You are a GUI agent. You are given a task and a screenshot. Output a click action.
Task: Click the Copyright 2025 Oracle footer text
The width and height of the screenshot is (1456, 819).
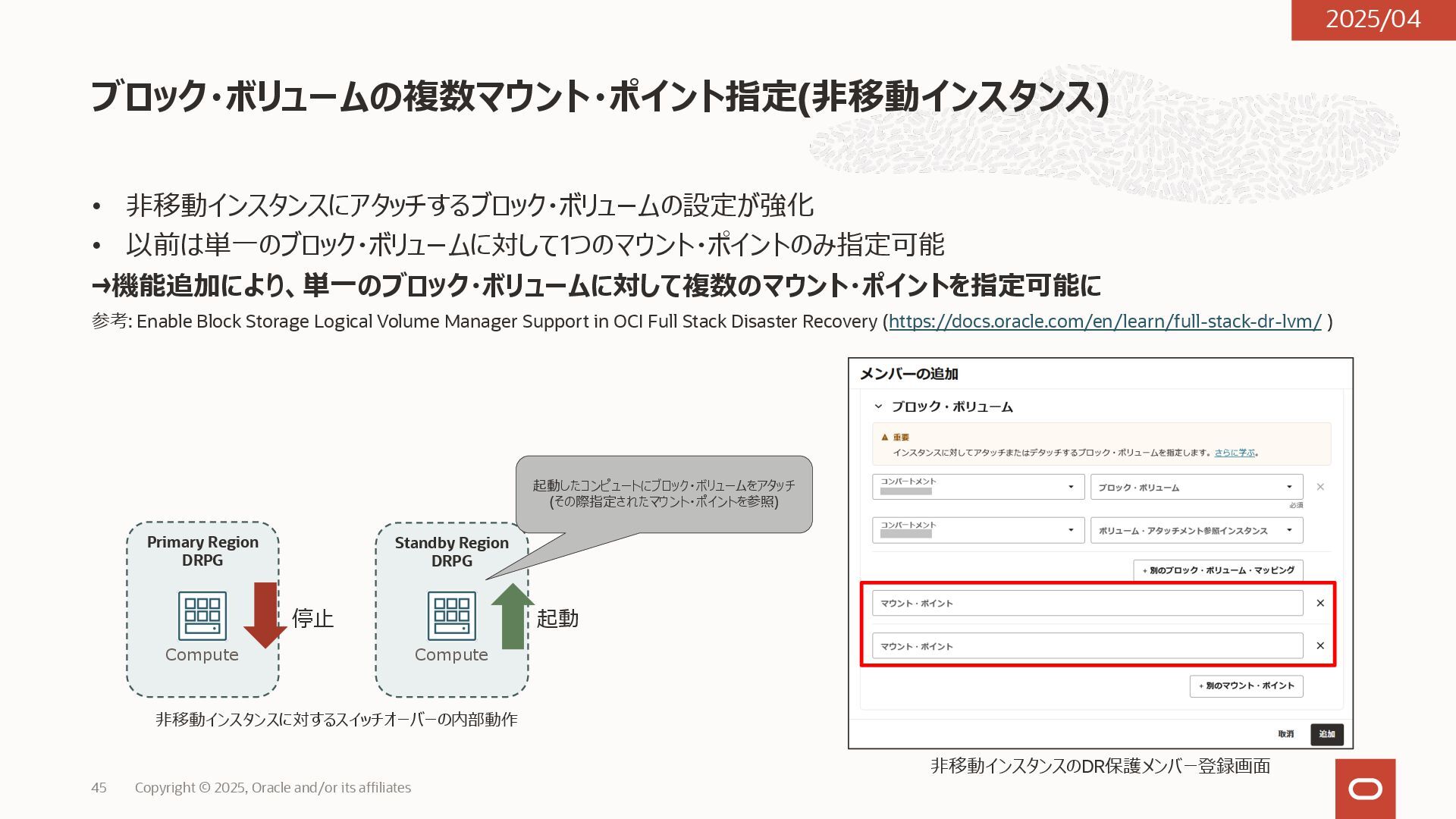tap(273, 788)
